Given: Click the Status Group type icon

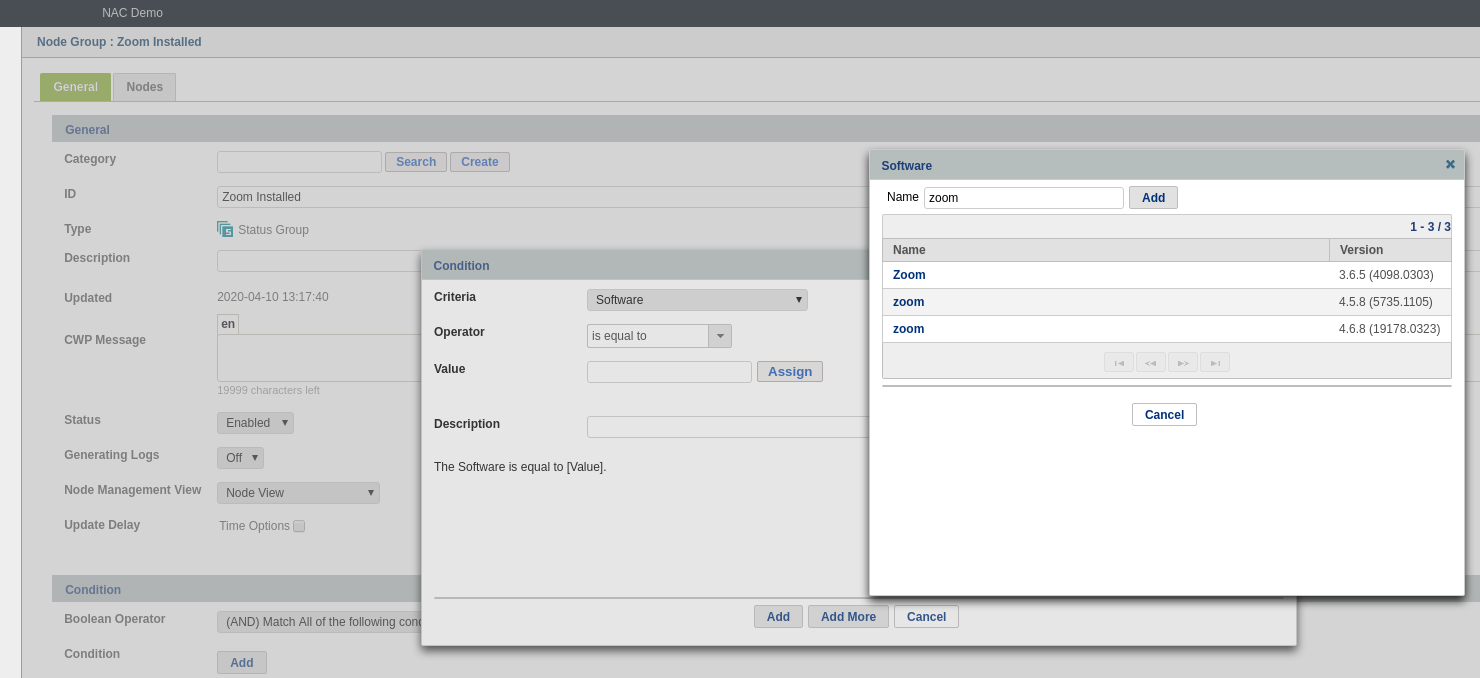Looking at the screenshot, I should (225, 229).
